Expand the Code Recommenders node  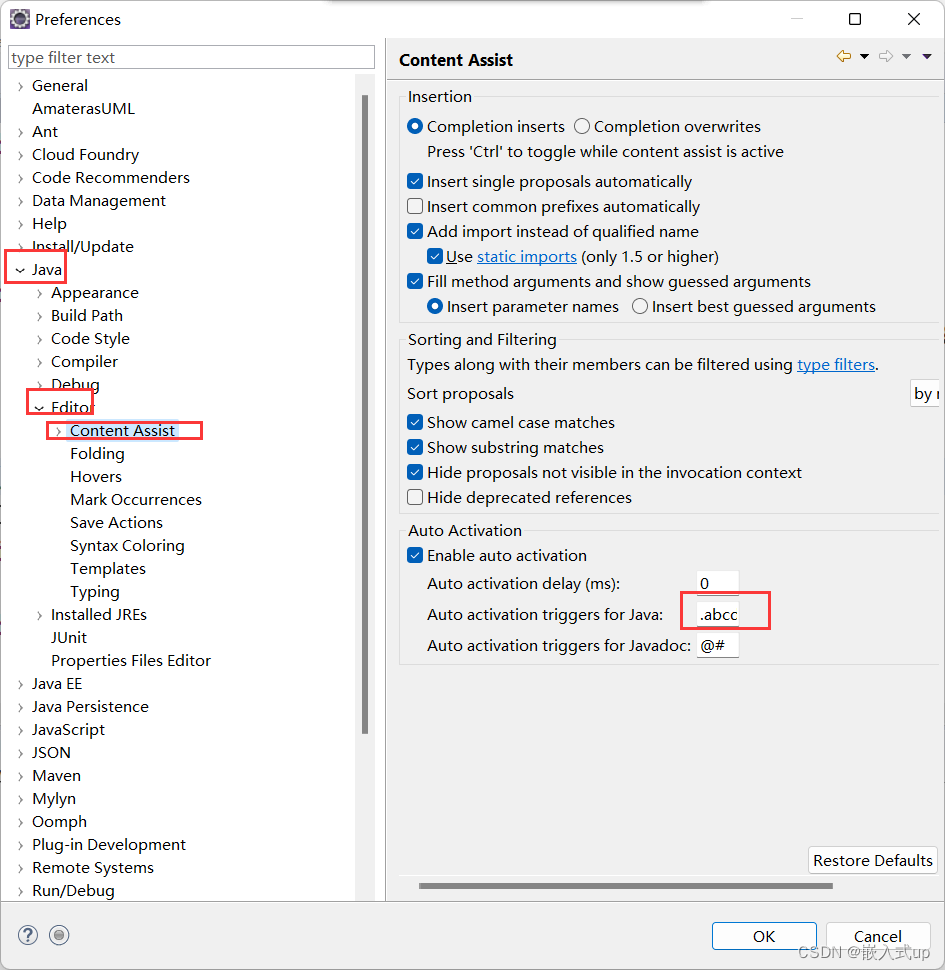20,178
